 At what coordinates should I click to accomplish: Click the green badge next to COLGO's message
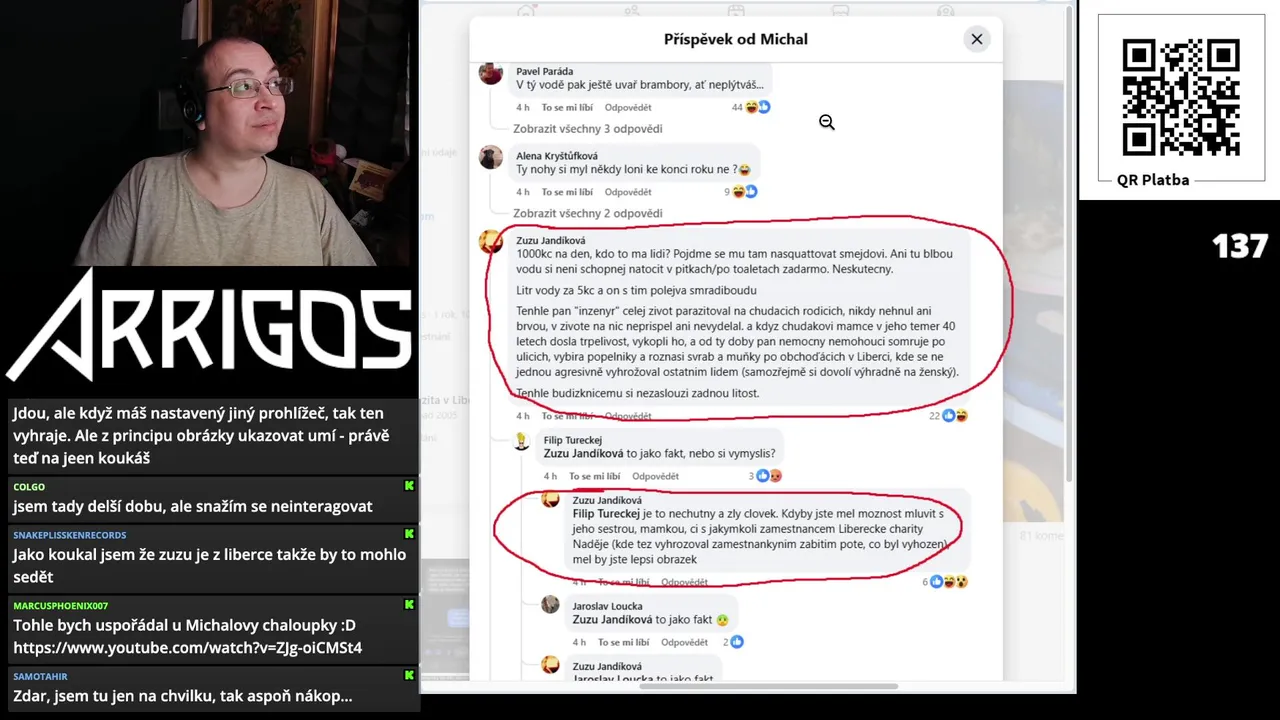point(409,486)
